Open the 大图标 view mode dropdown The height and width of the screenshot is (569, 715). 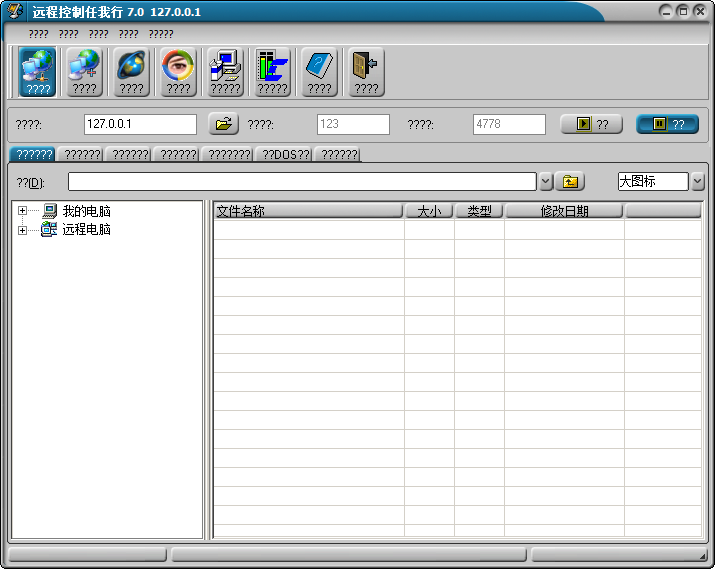click(697, 182)
